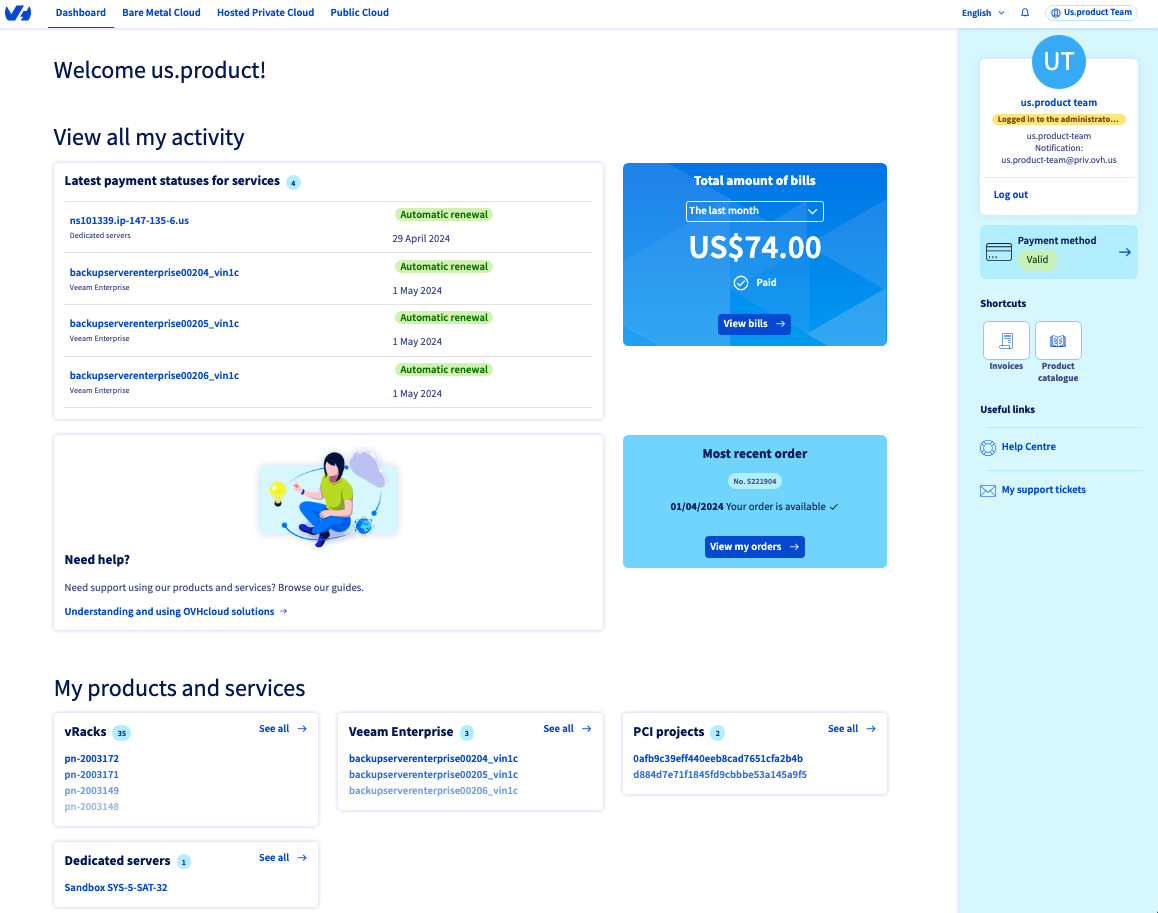This screenshot has width=1158, height=913.
Task: Click the arrow on Payment method card
Action: coord(1124,252)
